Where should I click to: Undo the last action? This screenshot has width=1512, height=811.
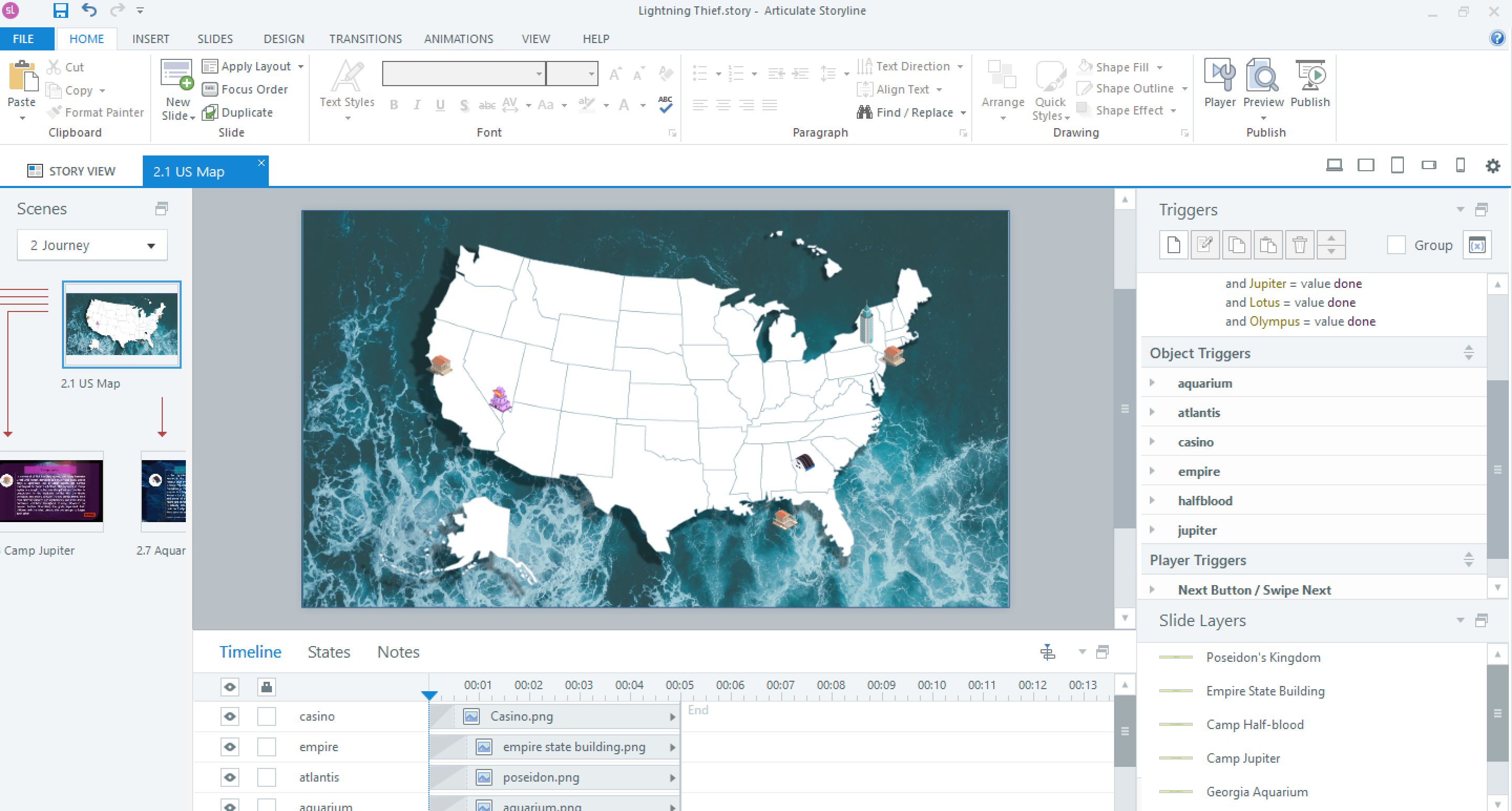(89, 10)
